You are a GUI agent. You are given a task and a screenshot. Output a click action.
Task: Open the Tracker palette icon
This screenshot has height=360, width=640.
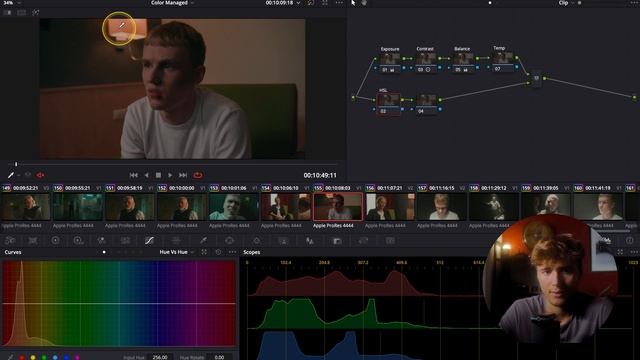256,241
